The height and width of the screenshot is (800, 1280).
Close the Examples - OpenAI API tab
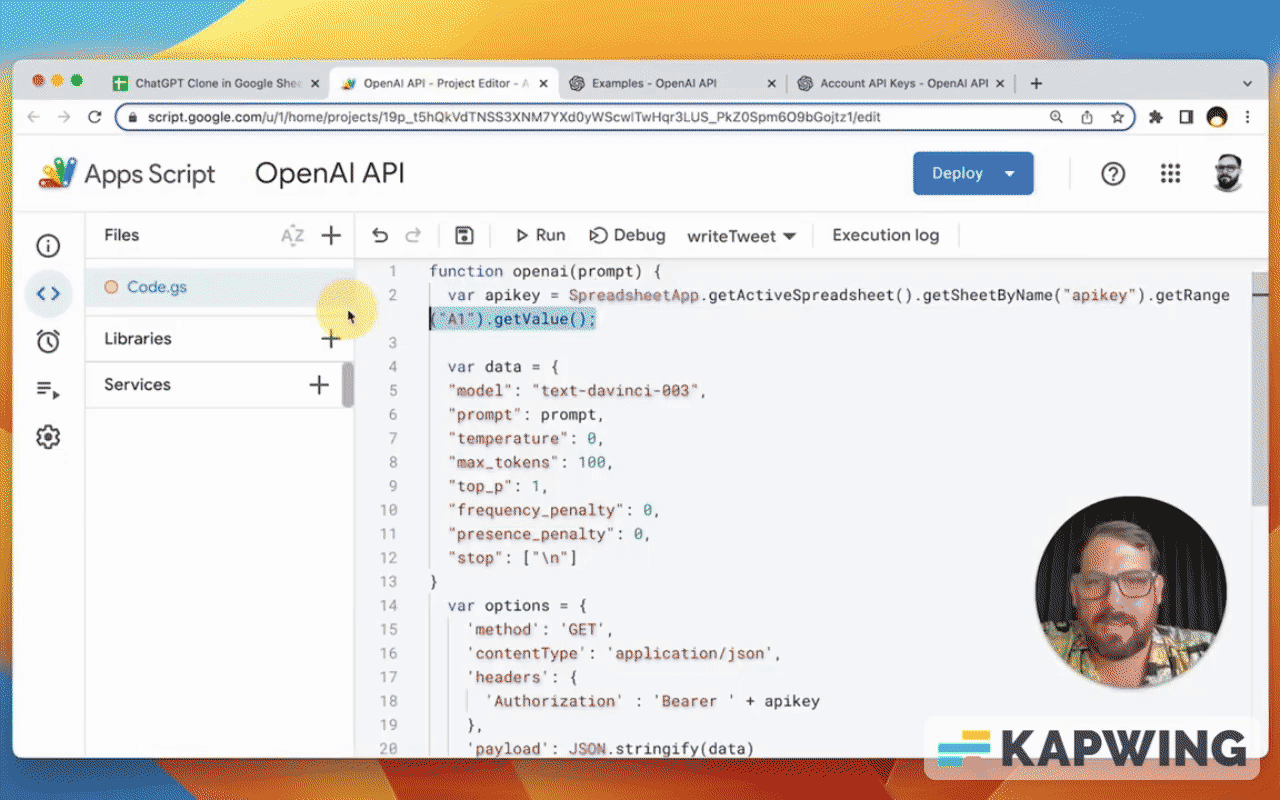(770, 84)
